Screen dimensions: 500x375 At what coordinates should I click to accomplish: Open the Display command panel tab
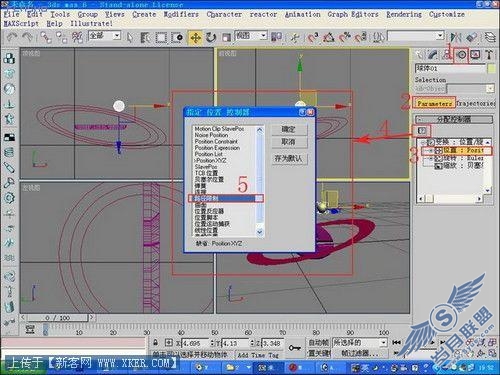(x=475, y=55)
